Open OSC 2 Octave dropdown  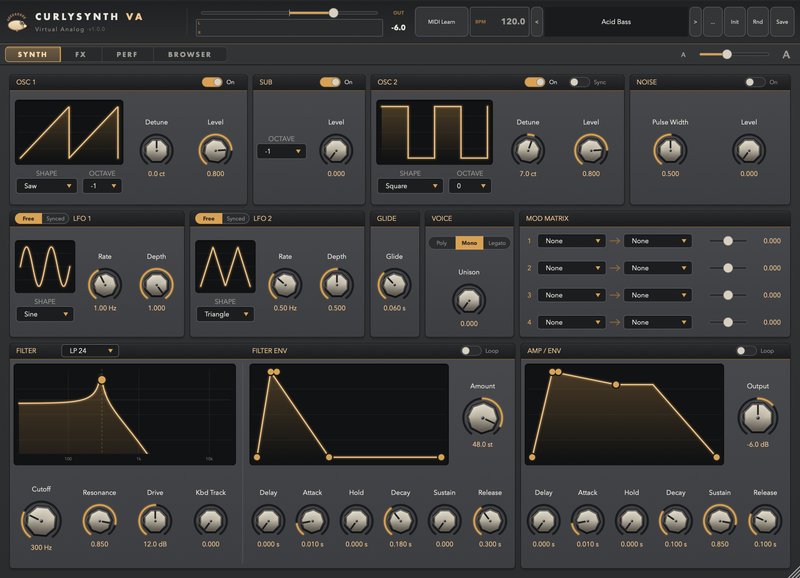click(470, 186)
